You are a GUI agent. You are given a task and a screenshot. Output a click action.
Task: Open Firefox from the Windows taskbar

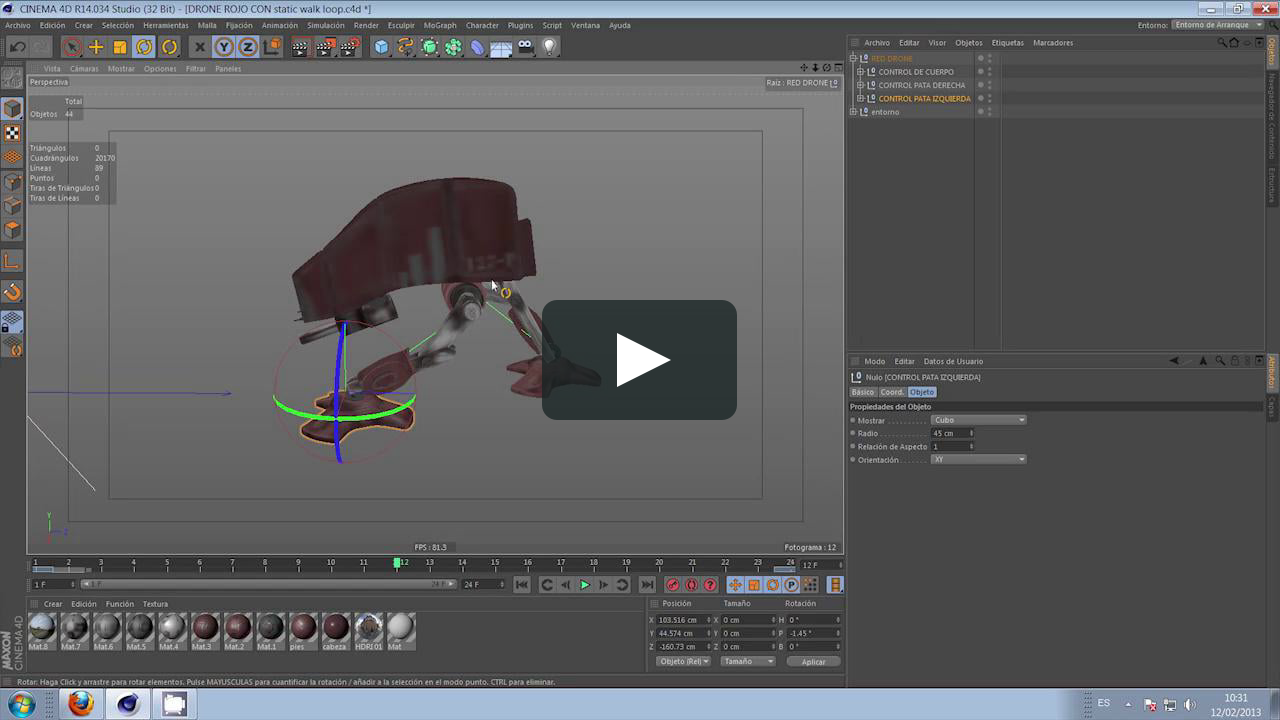click(x=81, y=704)
